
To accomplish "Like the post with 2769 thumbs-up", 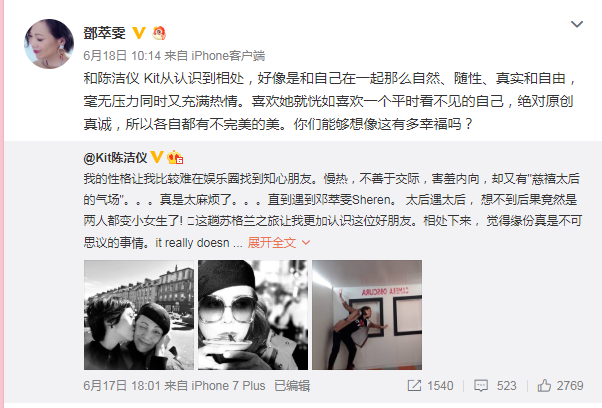I will pyautogui.click(x=561, y=386).
